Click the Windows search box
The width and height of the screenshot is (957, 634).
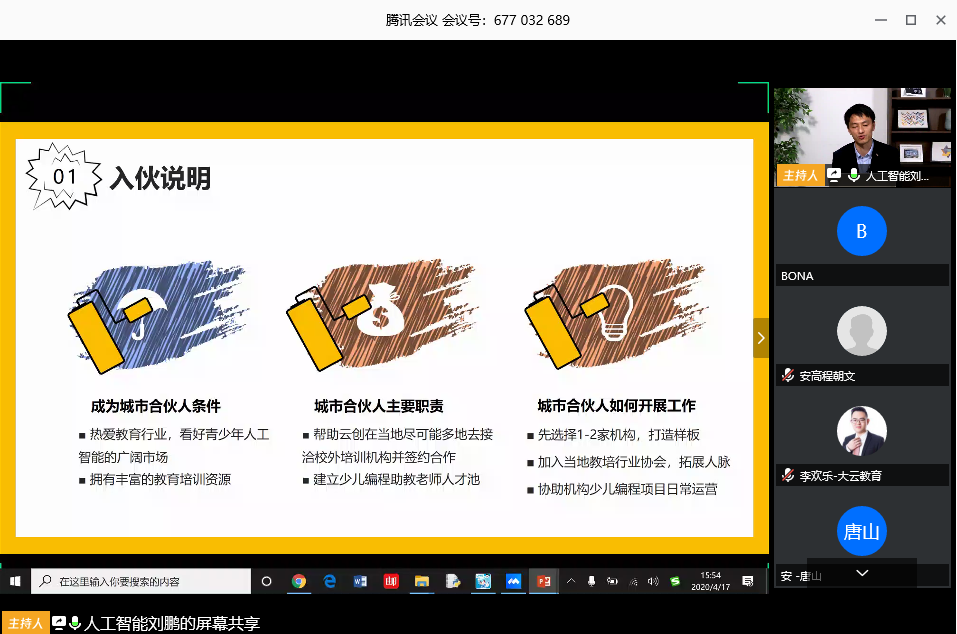click(x=140, y=581)
